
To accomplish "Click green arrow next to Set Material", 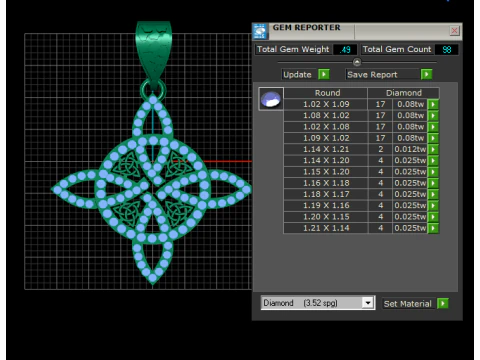I will [443, 304].
